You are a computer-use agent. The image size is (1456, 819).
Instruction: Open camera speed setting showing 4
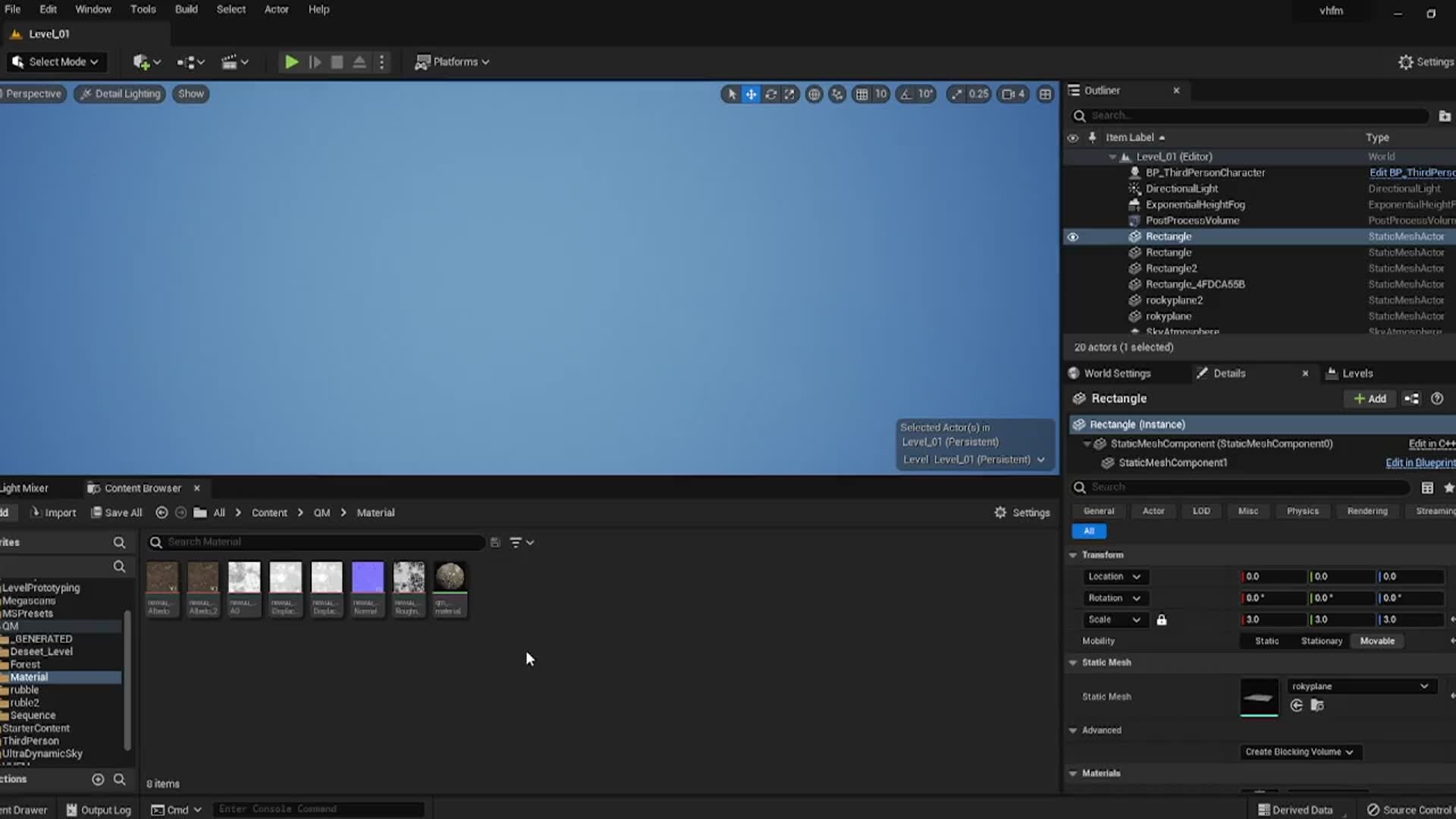1014,94
